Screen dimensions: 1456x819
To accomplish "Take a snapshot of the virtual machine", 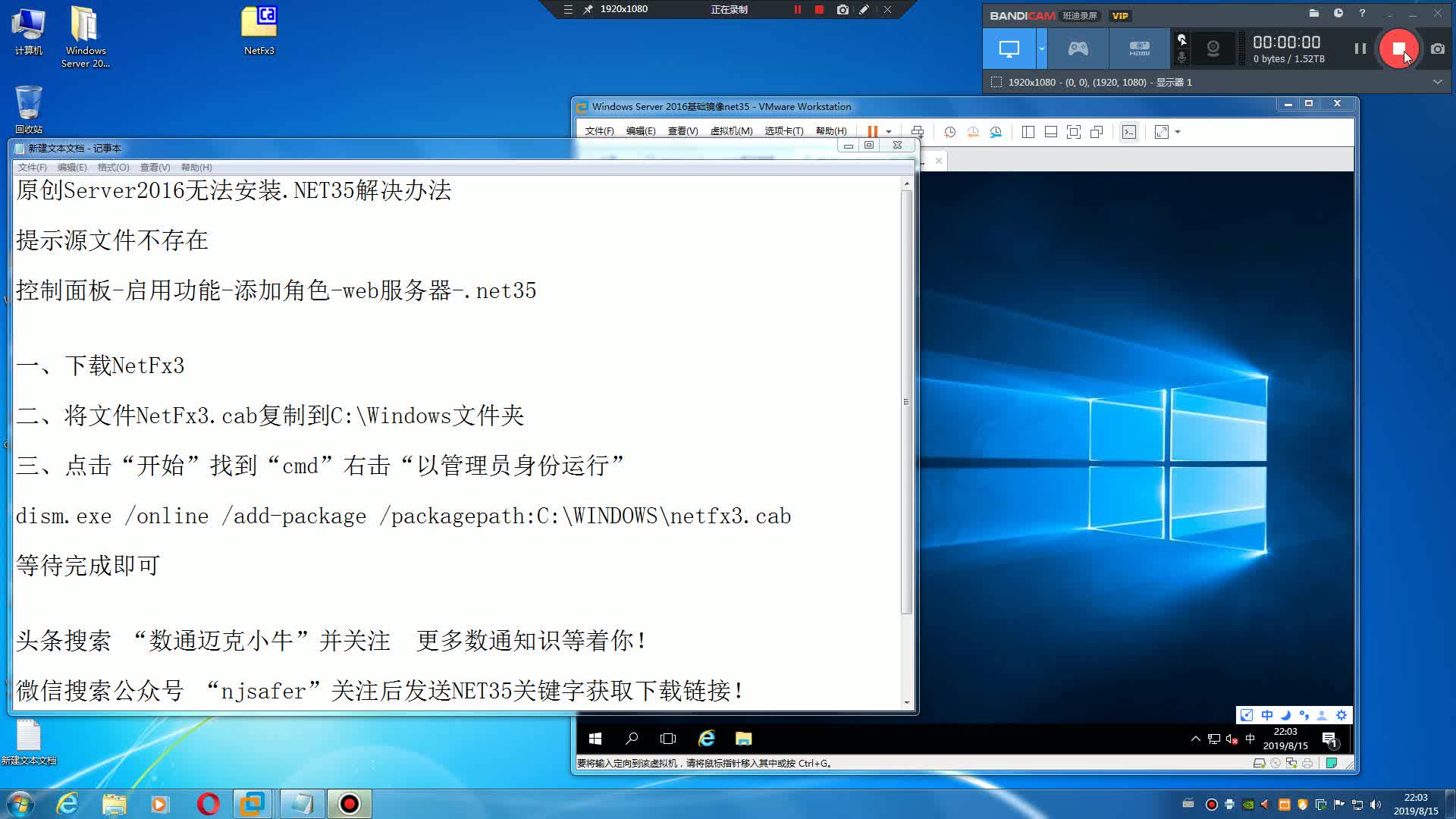I will [949, 132].
